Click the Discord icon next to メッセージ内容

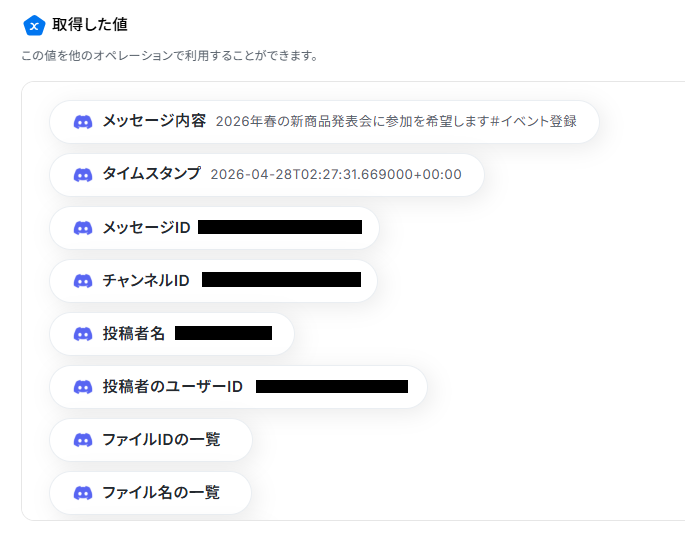(x=83, y=122)
